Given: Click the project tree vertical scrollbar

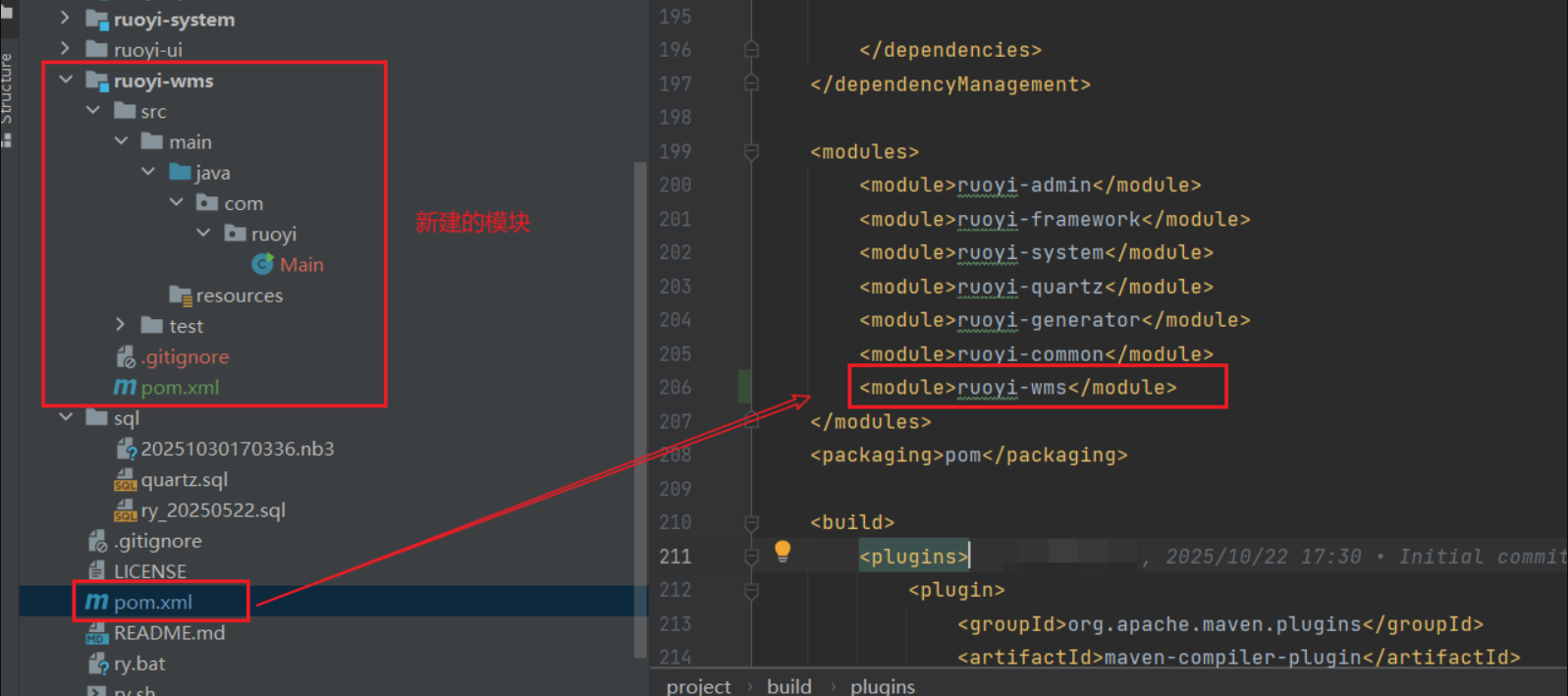Looking at the screenshot, I should coord(641,410).
